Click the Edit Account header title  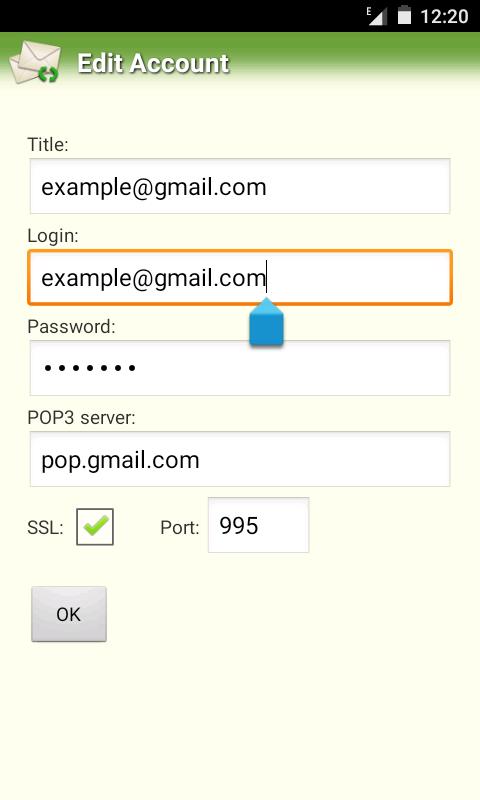pos(153,64)
